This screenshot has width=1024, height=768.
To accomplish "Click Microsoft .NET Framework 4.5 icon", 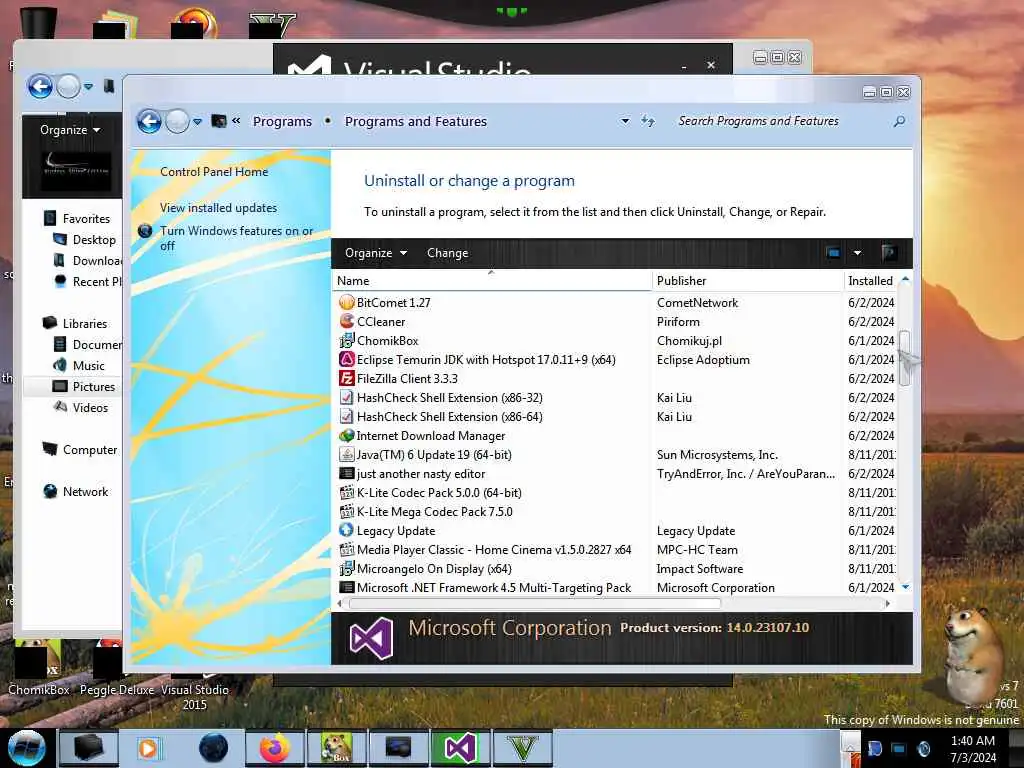I will pos(347,587).
